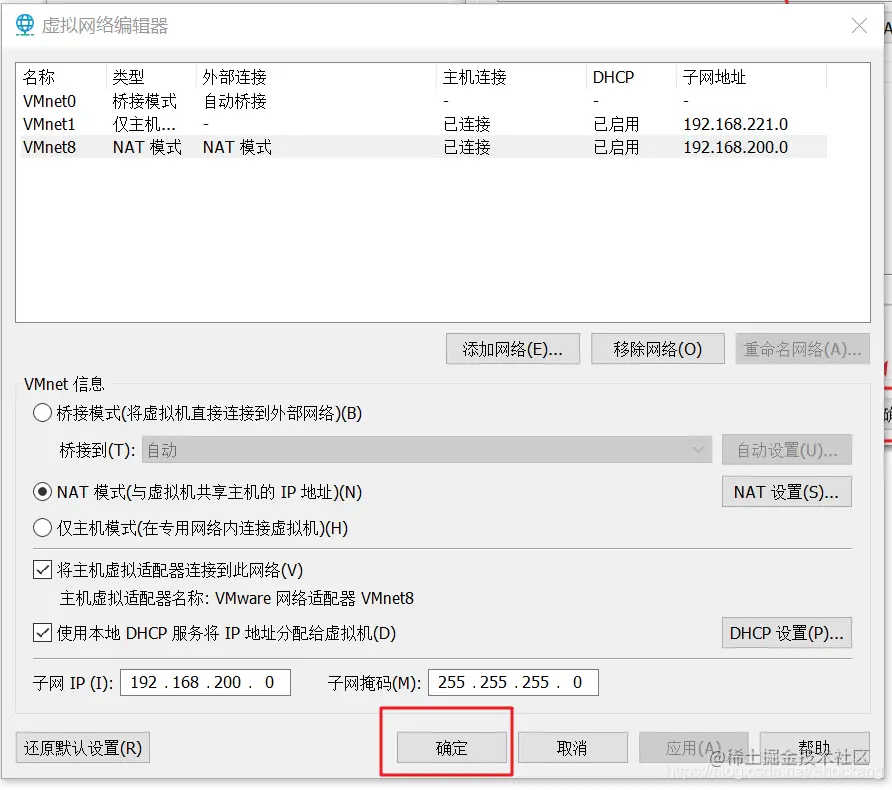Viewport: 892px width, 790px height.
Task: Open DHCP 设置(P)... button
Action: pos(787,632)
